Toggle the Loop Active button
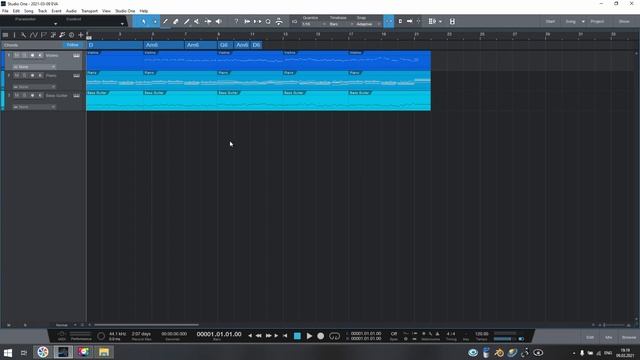Viewport: 640px width, 360px height. 334,336
